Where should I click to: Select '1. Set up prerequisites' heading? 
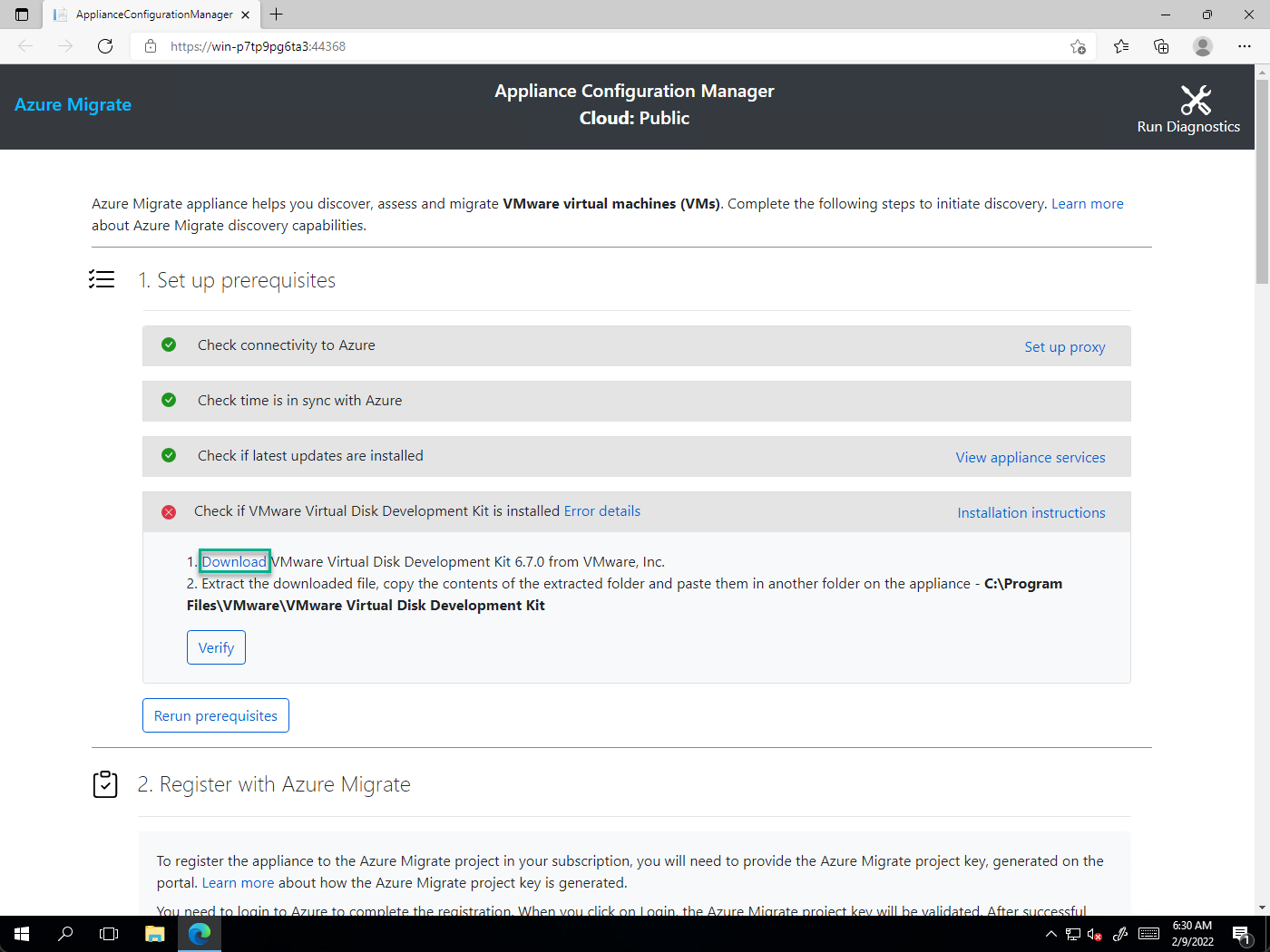237,280
